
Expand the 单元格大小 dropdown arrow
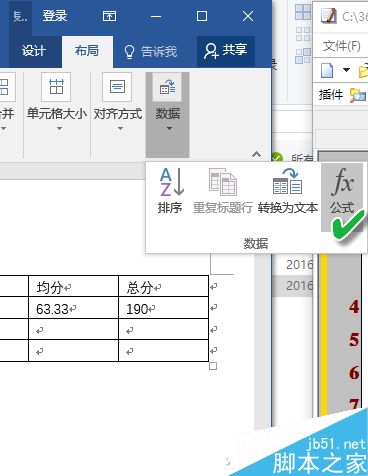point(59,128)
